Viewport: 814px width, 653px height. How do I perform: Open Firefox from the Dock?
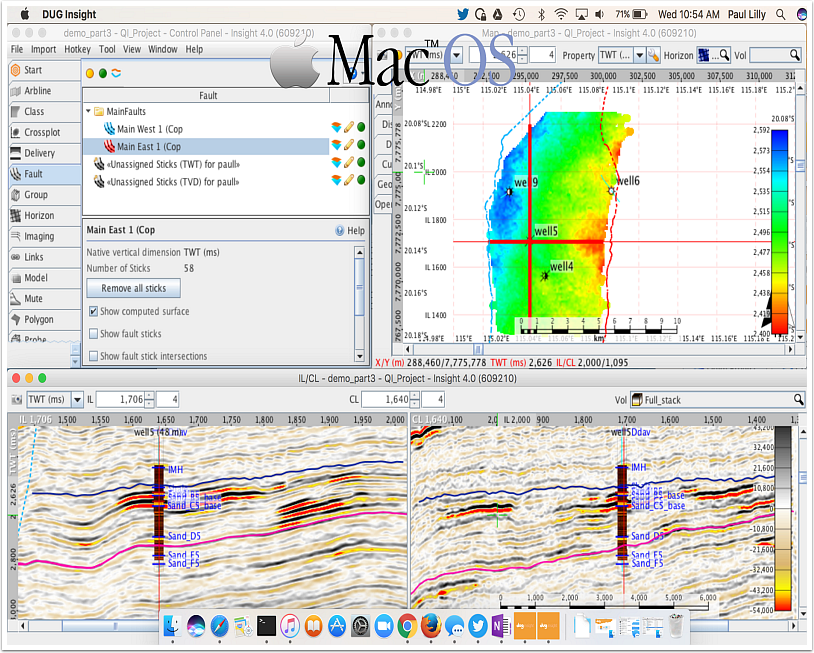pos(431,626)
